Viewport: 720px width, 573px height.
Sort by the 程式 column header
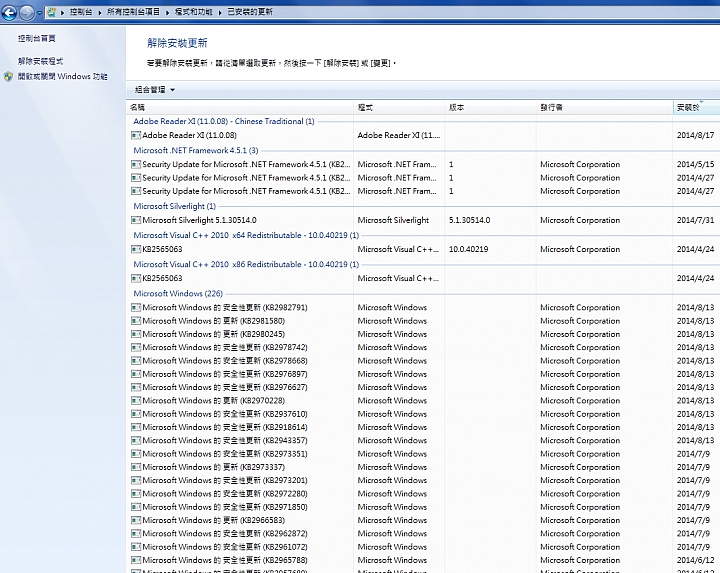tap(399, 107)
